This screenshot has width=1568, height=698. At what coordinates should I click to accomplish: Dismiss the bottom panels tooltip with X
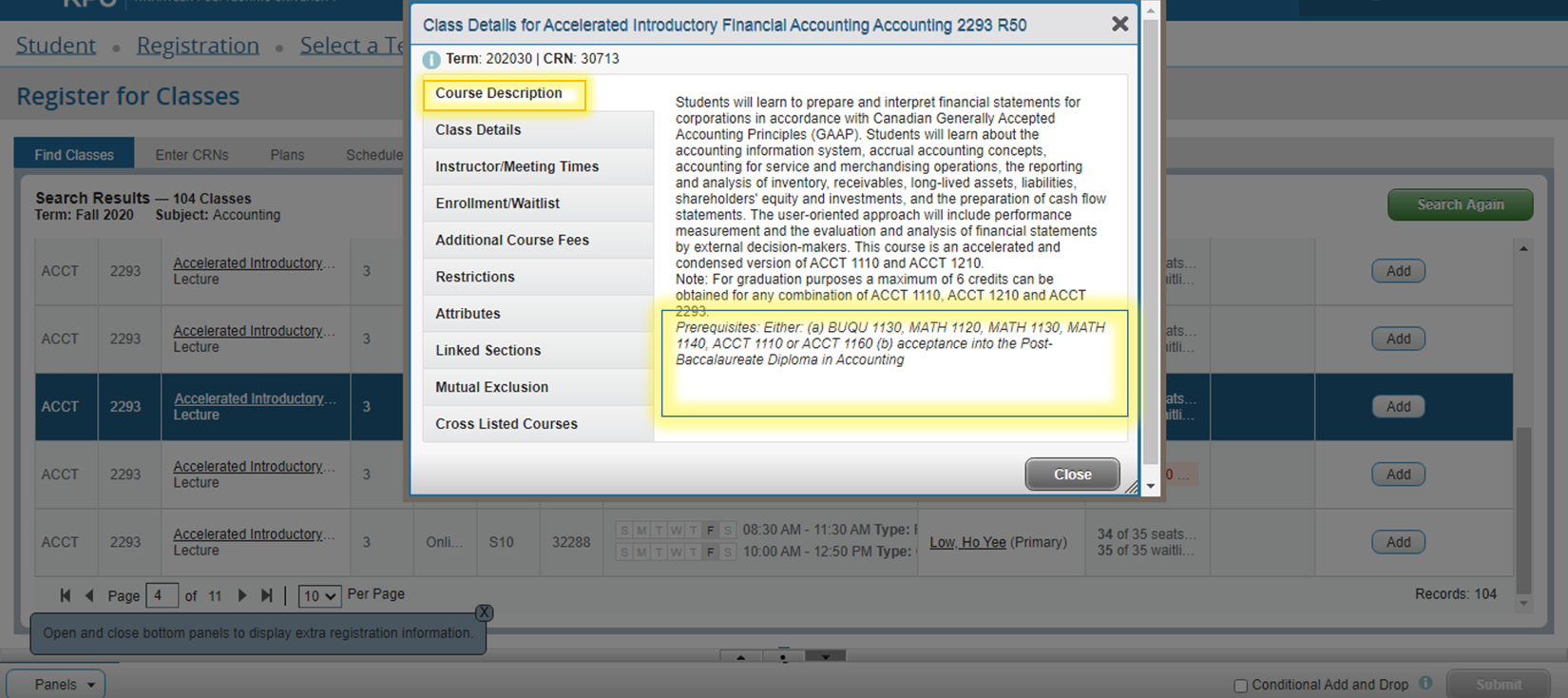(484, 612)
